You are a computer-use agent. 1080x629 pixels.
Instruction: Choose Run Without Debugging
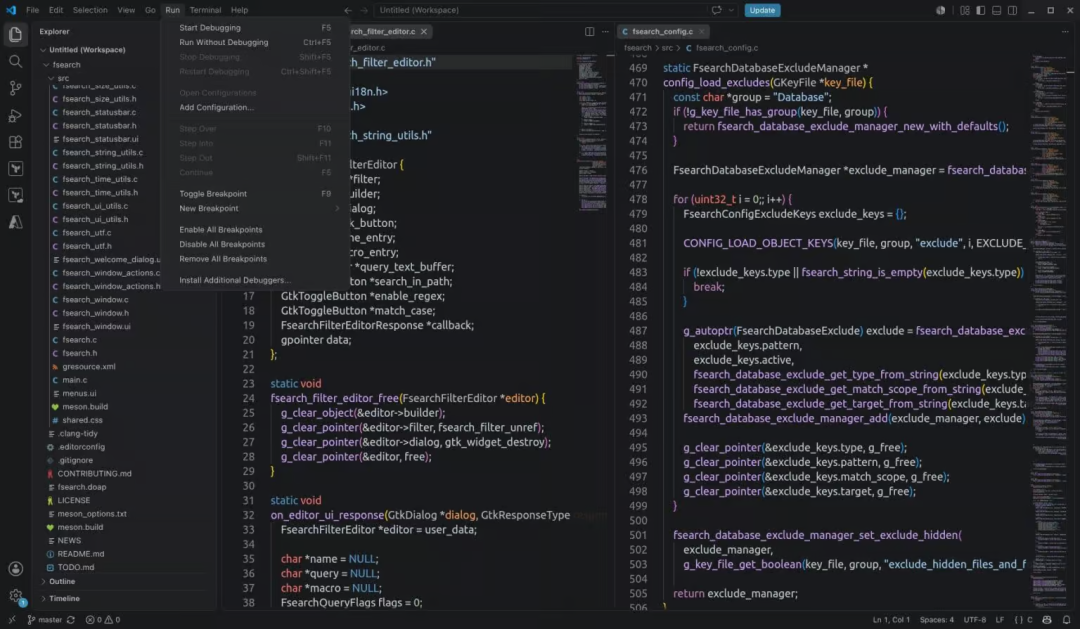tap(255, 42)
